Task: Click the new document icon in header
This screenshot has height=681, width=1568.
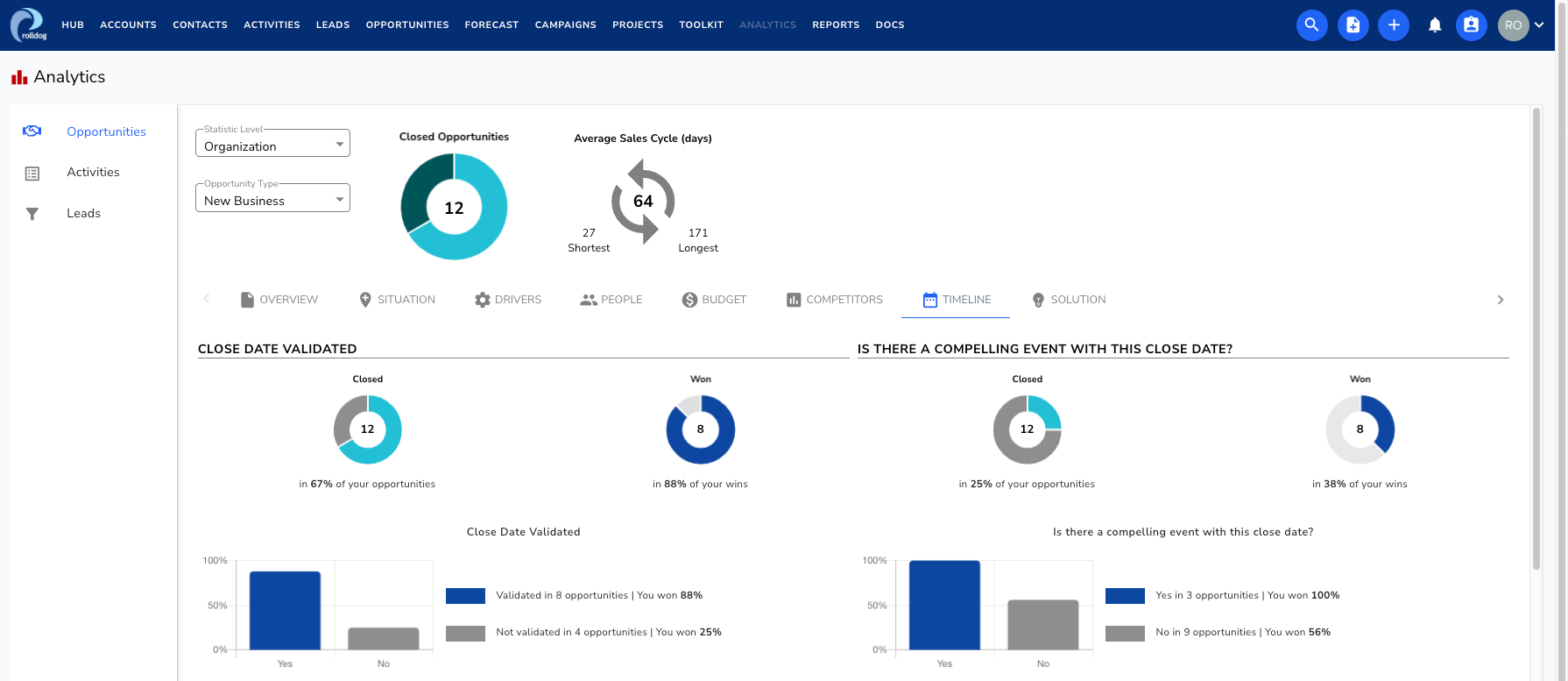Action: click(1353, 25)
